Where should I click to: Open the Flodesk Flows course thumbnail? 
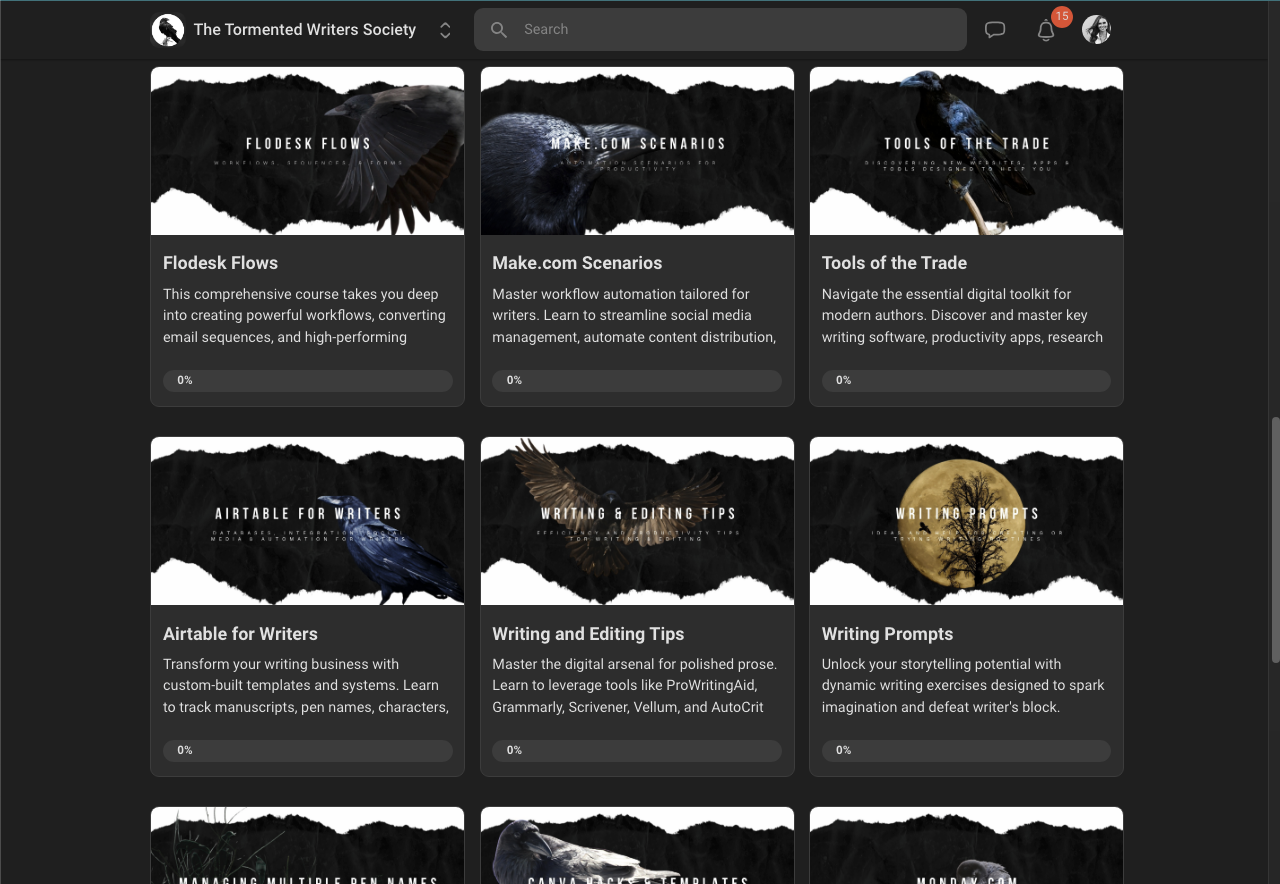pos(307,151)
